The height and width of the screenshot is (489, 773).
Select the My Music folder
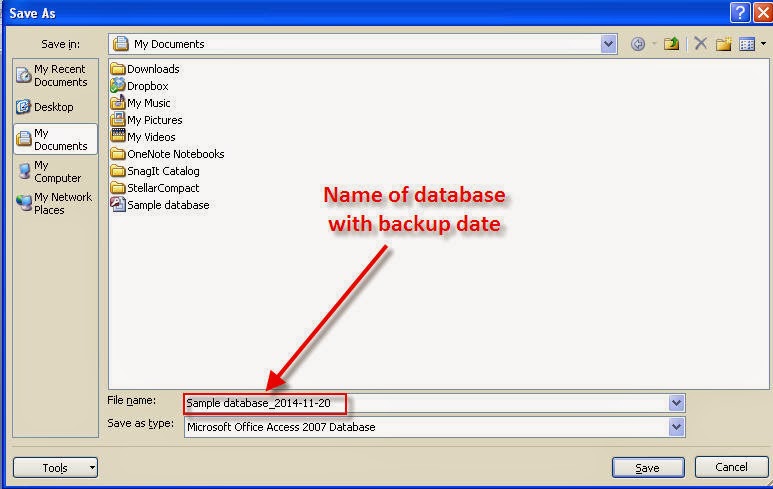141,103
